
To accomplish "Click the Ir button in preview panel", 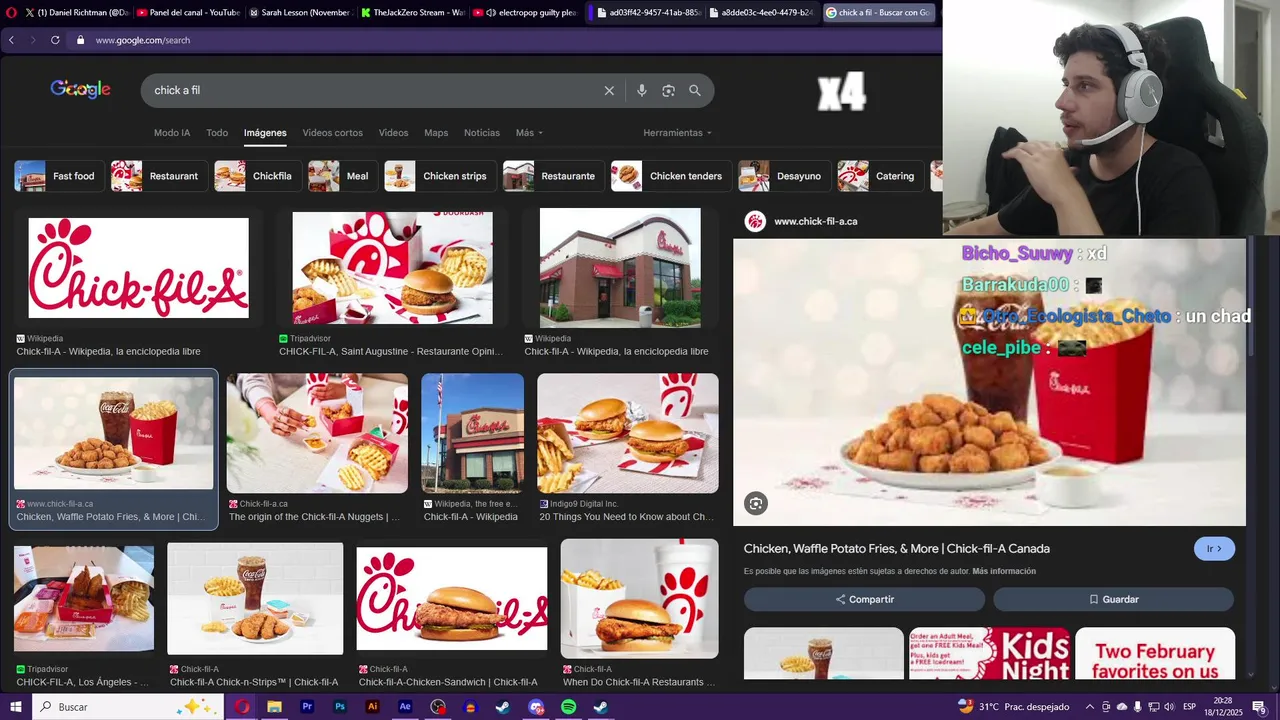I will pos(1214,549).
